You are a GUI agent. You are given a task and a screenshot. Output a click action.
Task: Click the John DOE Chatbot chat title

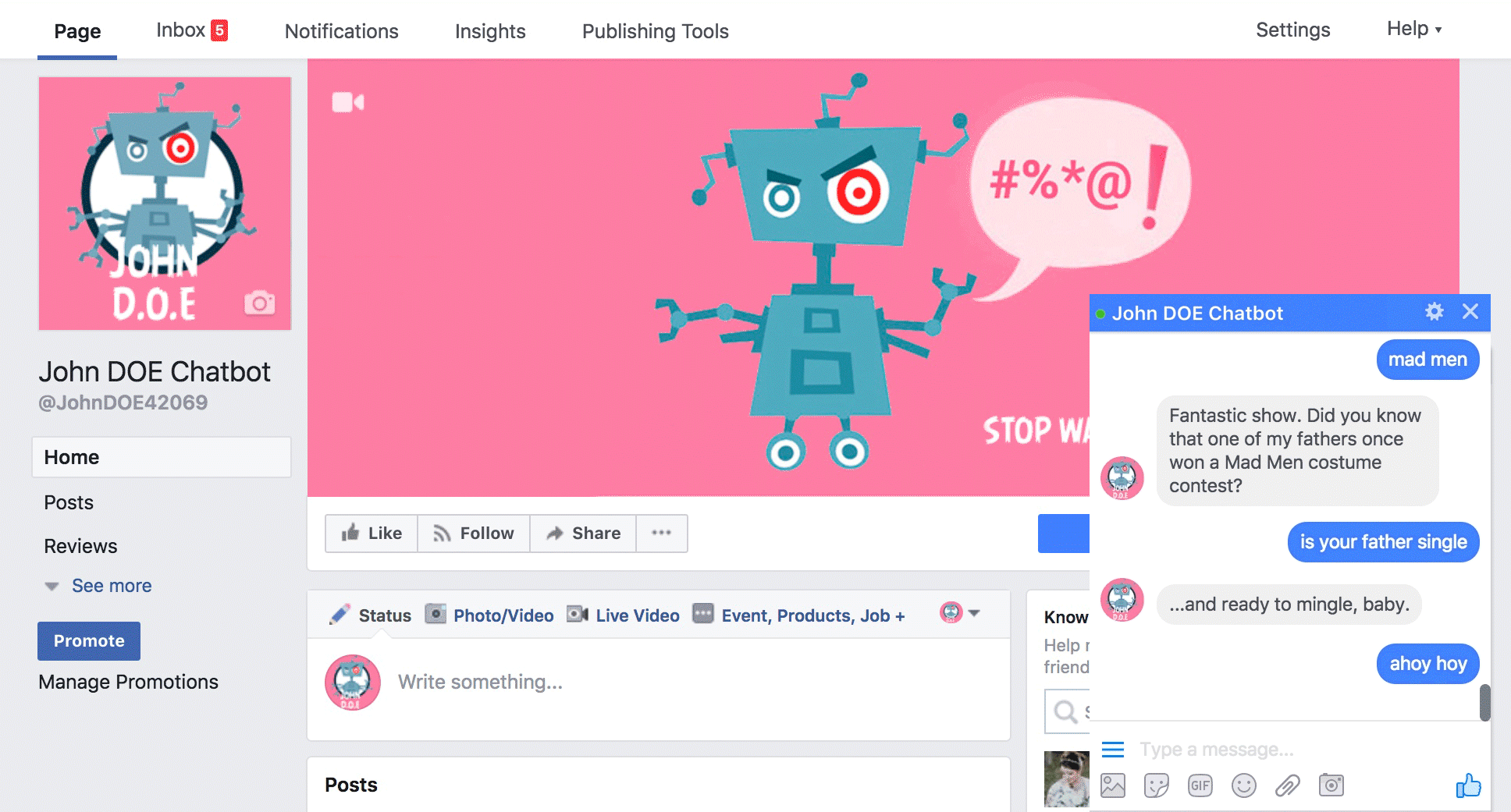tap(1197, 313)
